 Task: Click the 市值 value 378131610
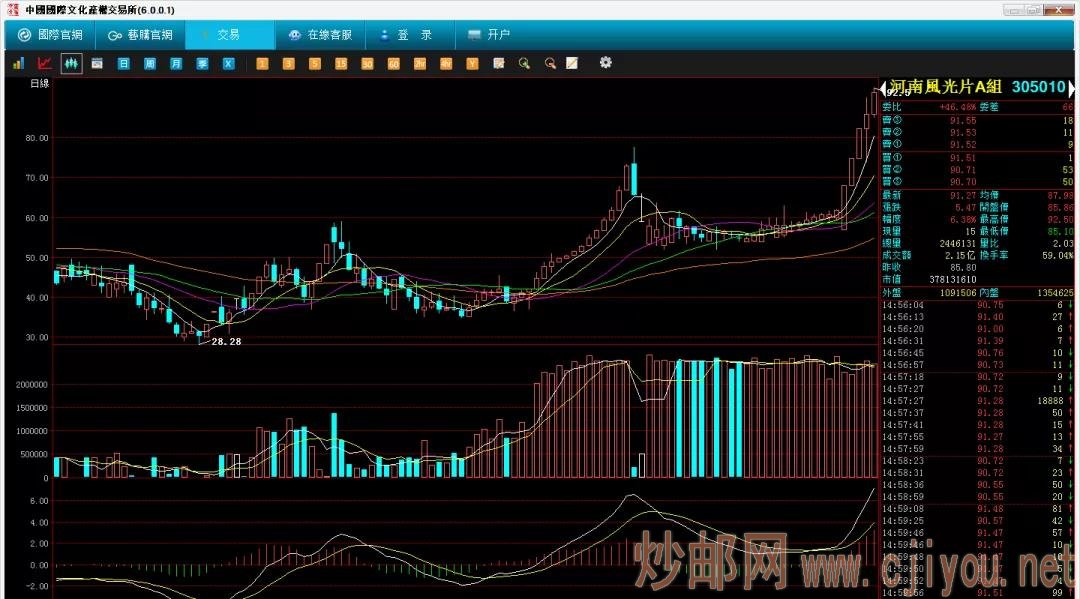point(953,280)
